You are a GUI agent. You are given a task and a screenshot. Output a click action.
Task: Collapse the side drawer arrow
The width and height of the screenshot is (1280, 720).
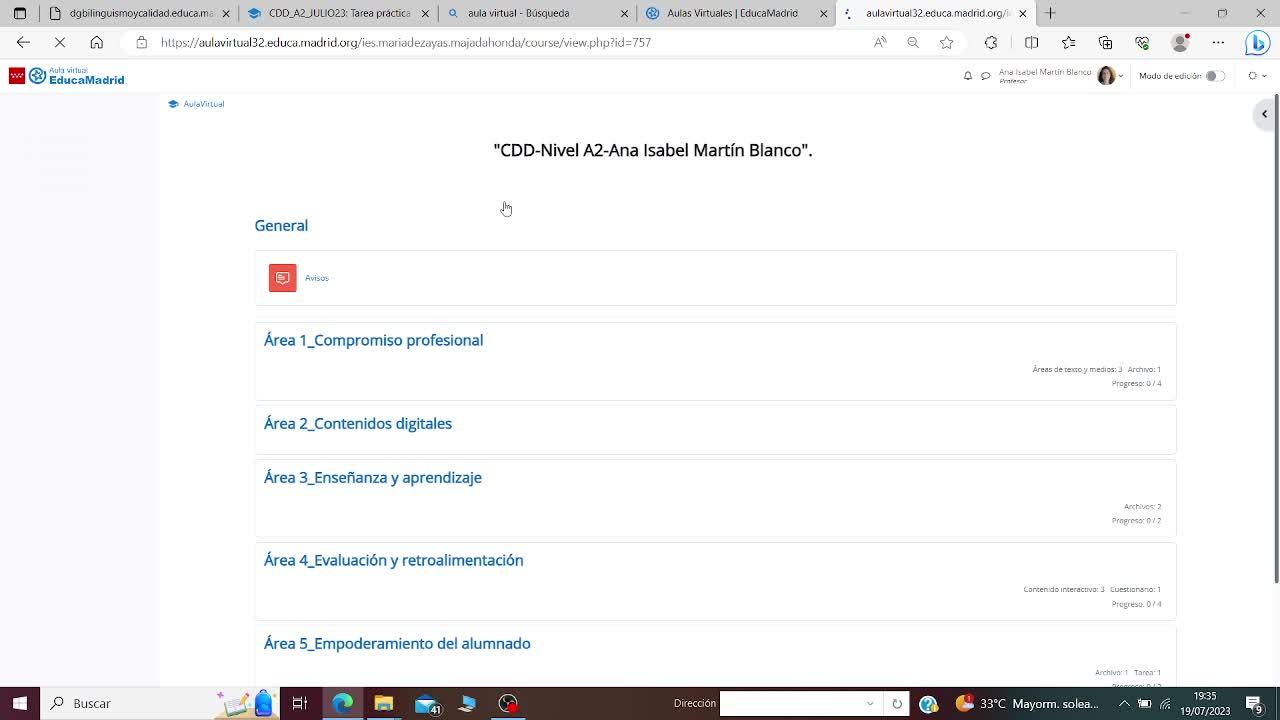(x=1264, y=114)
